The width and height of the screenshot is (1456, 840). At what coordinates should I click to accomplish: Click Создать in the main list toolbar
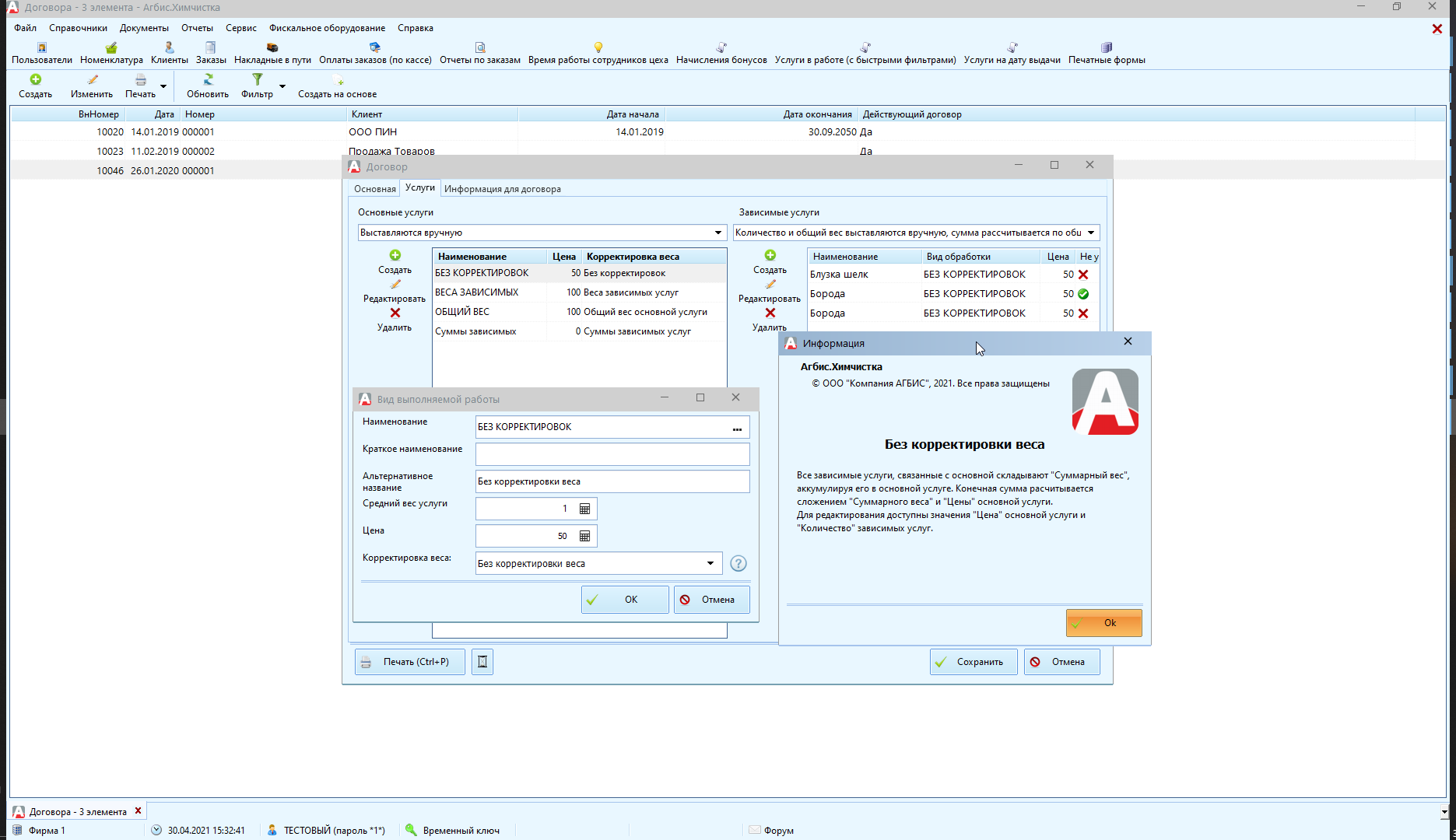pyautogui.click(x=36, y=86)
